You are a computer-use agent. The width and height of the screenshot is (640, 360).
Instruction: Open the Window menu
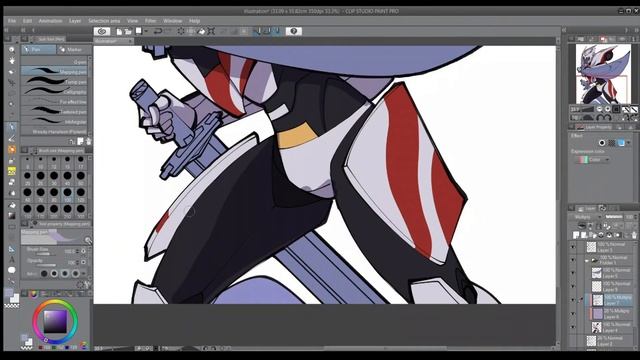pos(173,20)
